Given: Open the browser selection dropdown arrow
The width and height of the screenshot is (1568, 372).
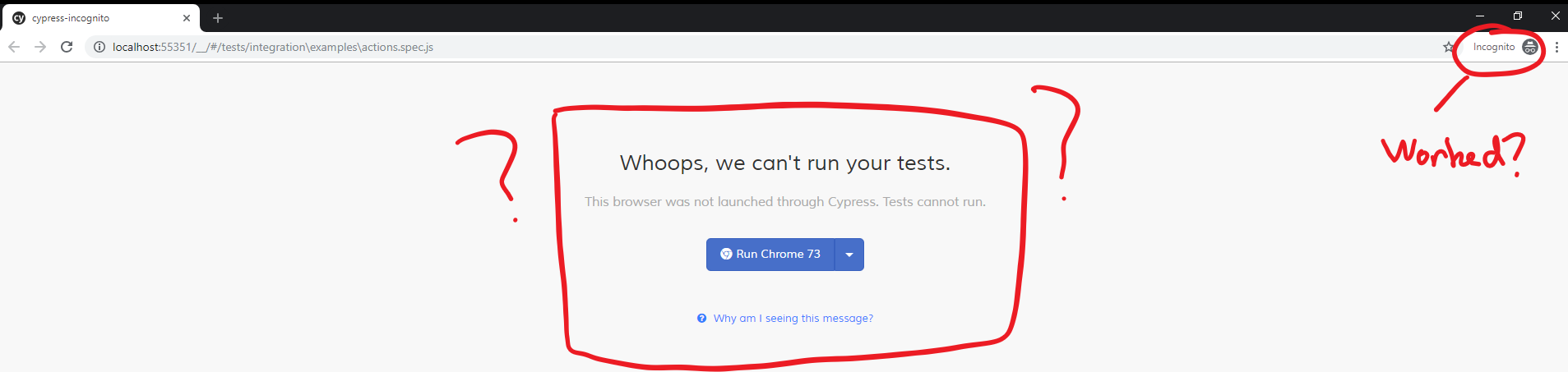Looking at the screenshot, I should (849, 255).
